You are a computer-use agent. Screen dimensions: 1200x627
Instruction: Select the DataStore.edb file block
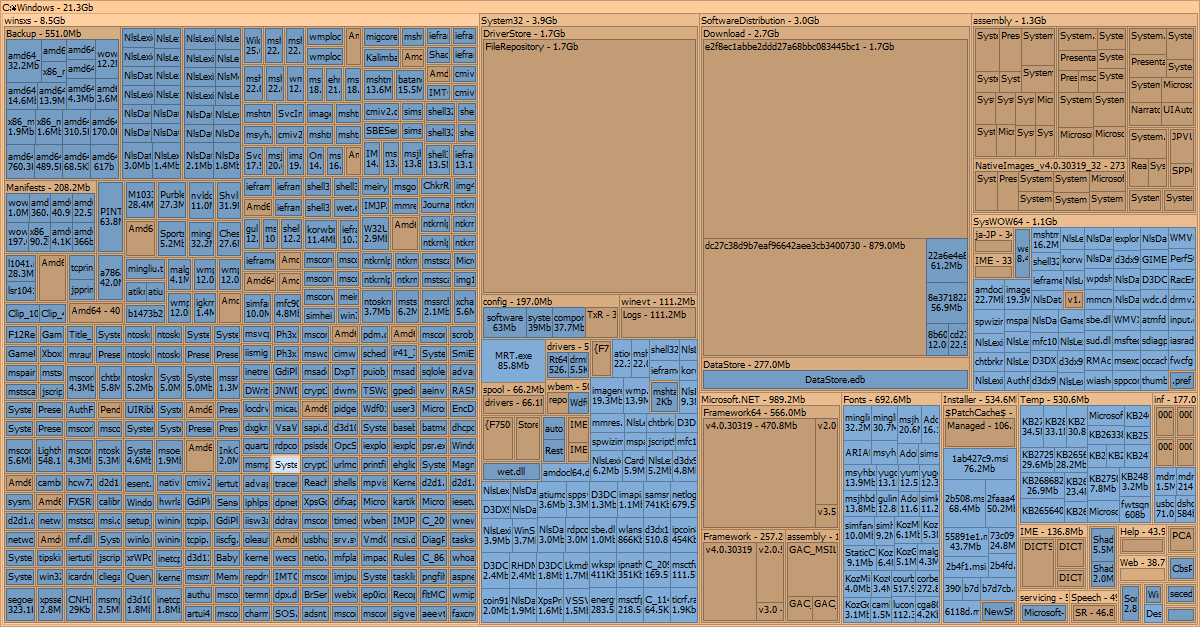pos(835,380)
